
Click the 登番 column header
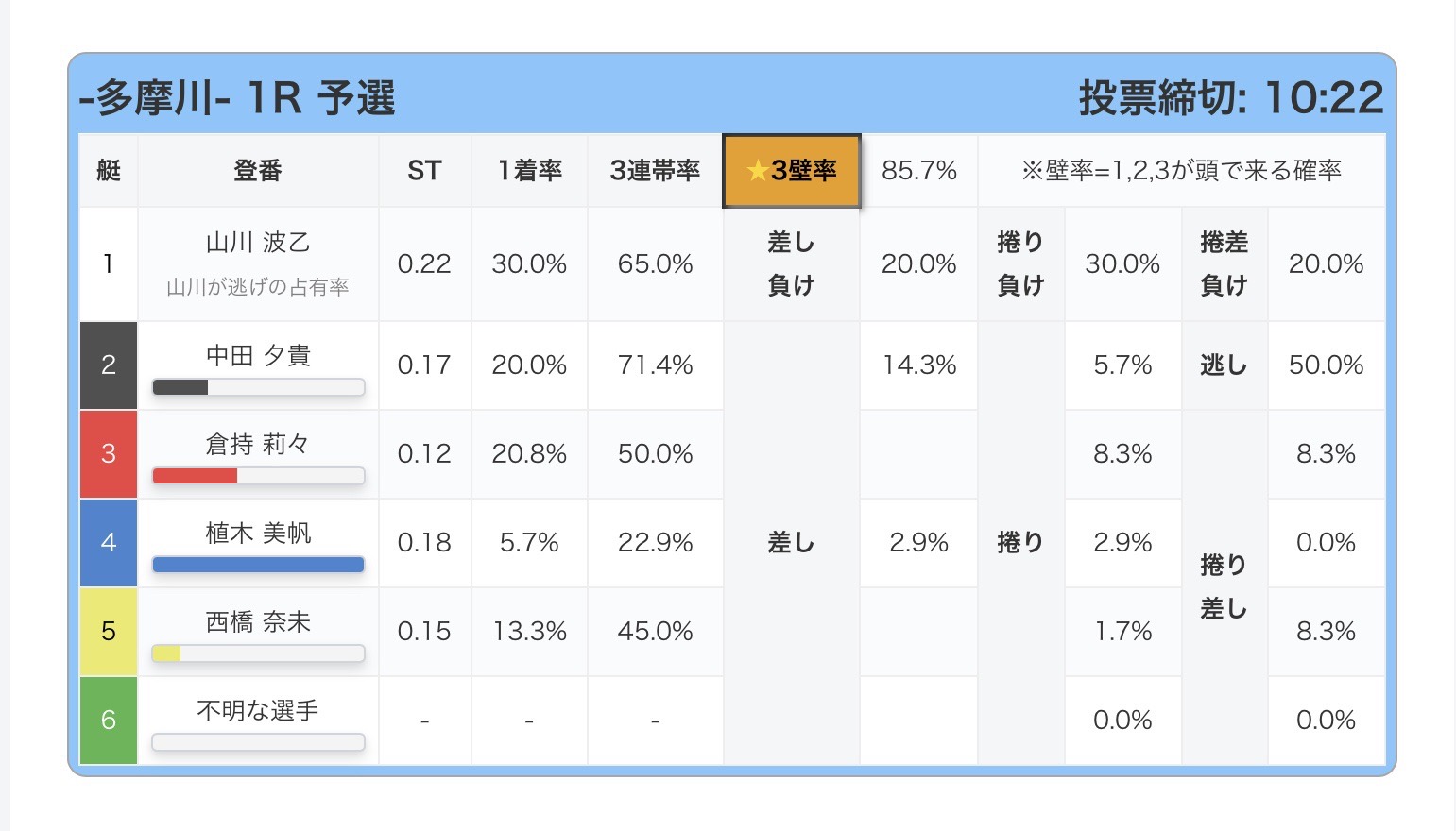pyautogui.click(x=258, y=170)
